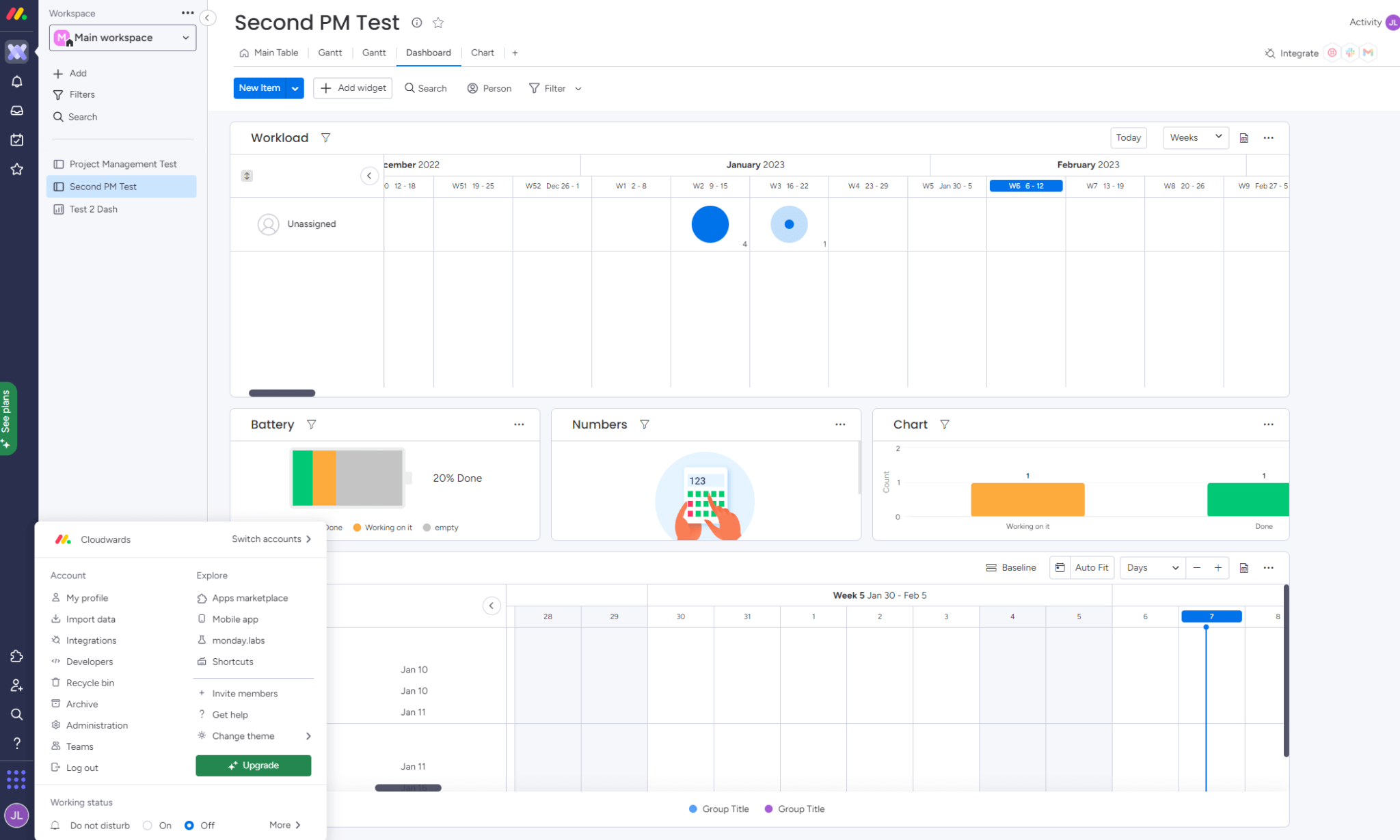1400x840 pixels.
Task: Create a New Item
Action: click(x=260, y=88)
